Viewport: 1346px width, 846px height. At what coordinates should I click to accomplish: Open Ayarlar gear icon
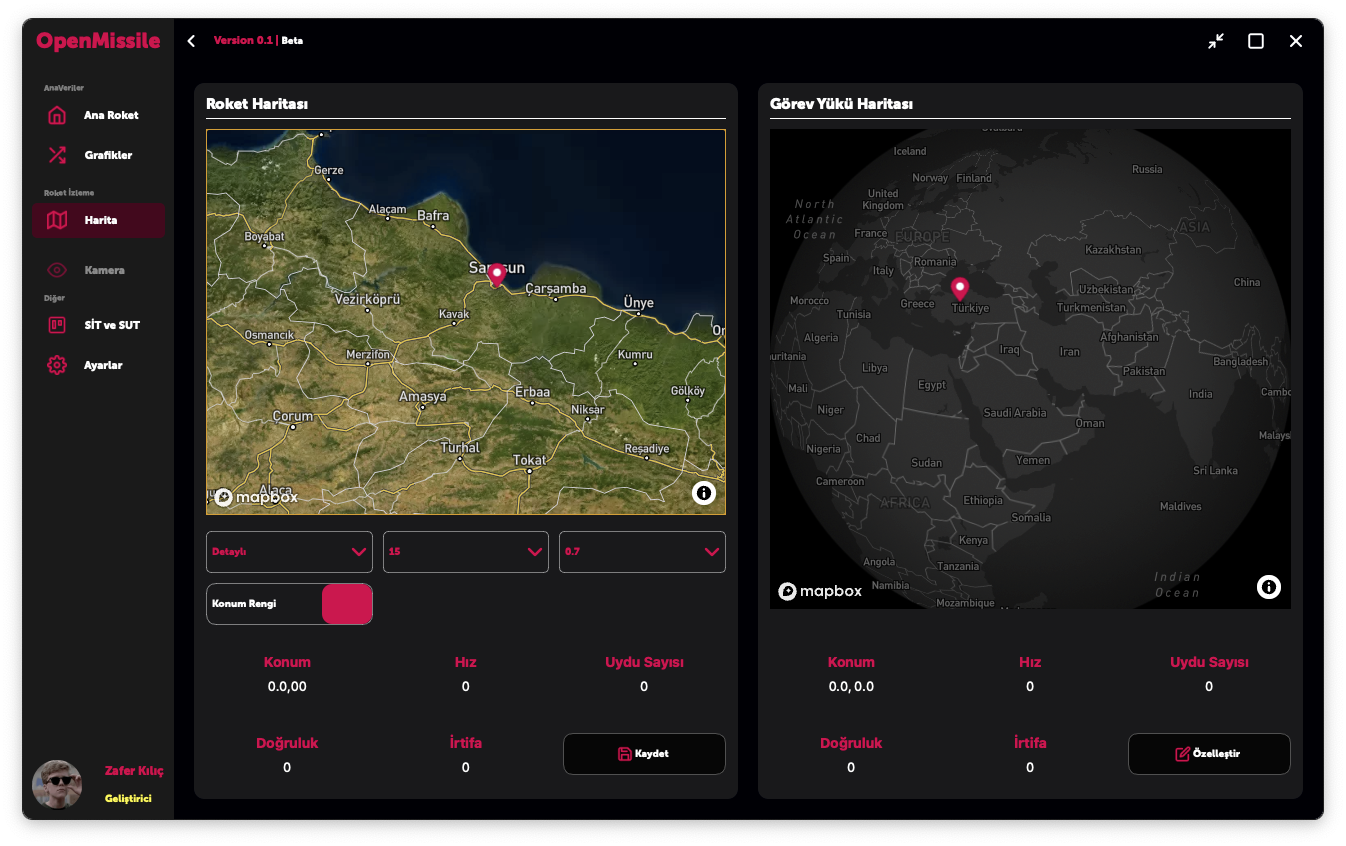[57, 365]
